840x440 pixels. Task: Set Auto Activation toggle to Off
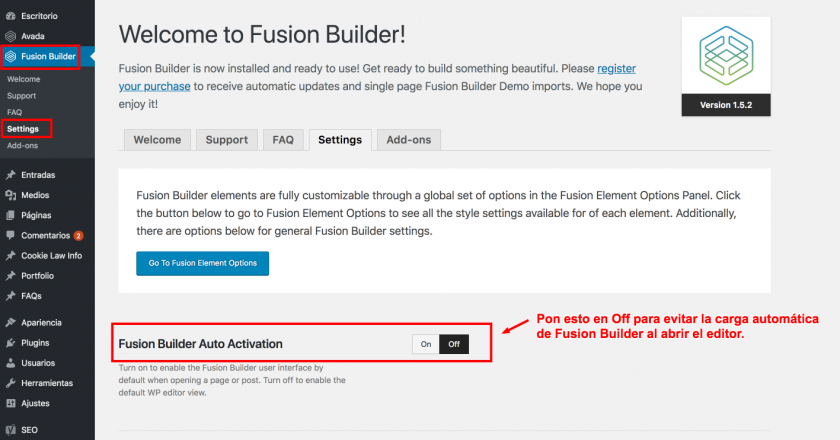[454, 344]
